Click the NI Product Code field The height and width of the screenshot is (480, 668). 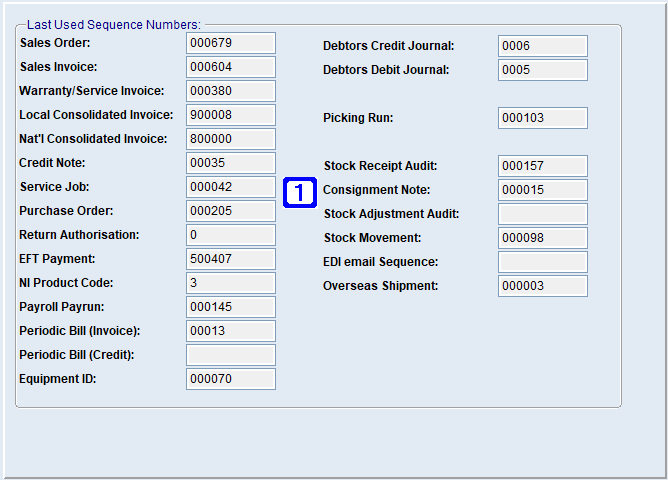click(231, 283)
